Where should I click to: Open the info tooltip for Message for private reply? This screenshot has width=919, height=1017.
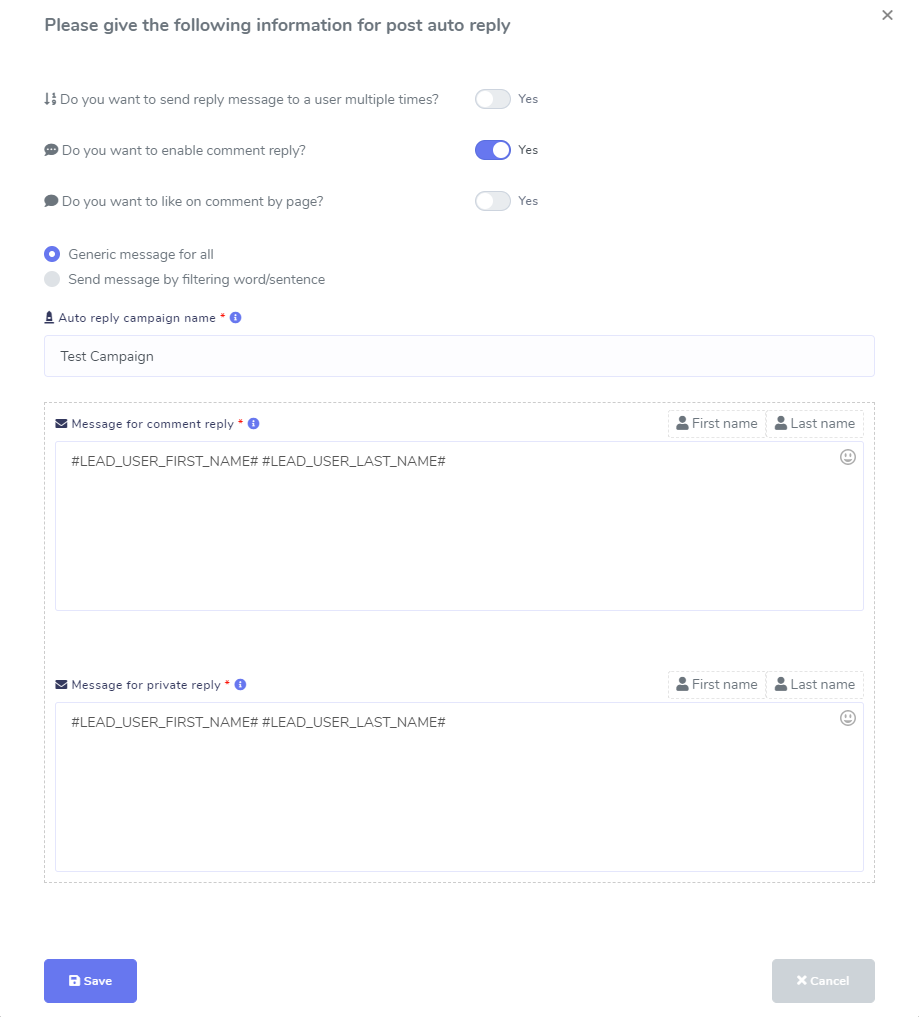tap(239, 684)
